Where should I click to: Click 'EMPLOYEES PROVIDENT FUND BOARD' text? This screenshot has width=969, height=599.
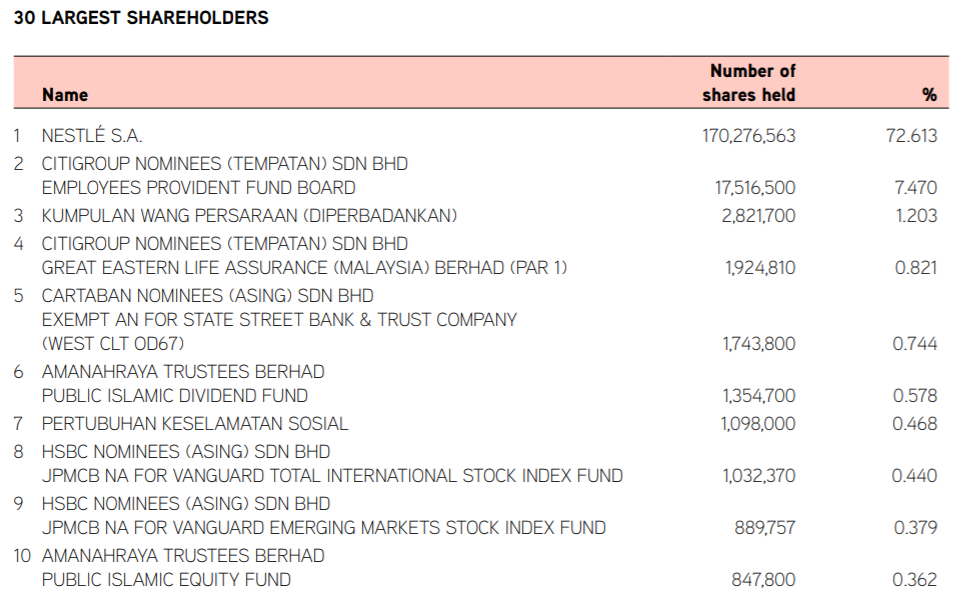(198, 187)
